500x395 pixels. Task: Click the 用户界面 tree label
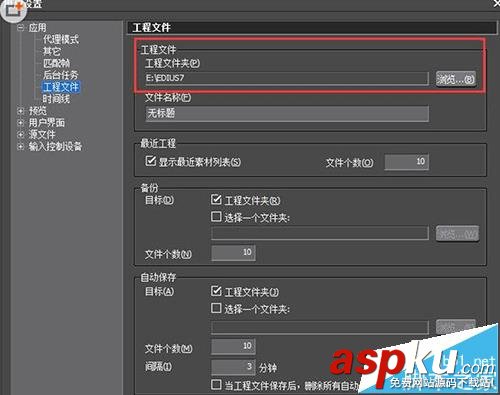[x=47, y=123]
